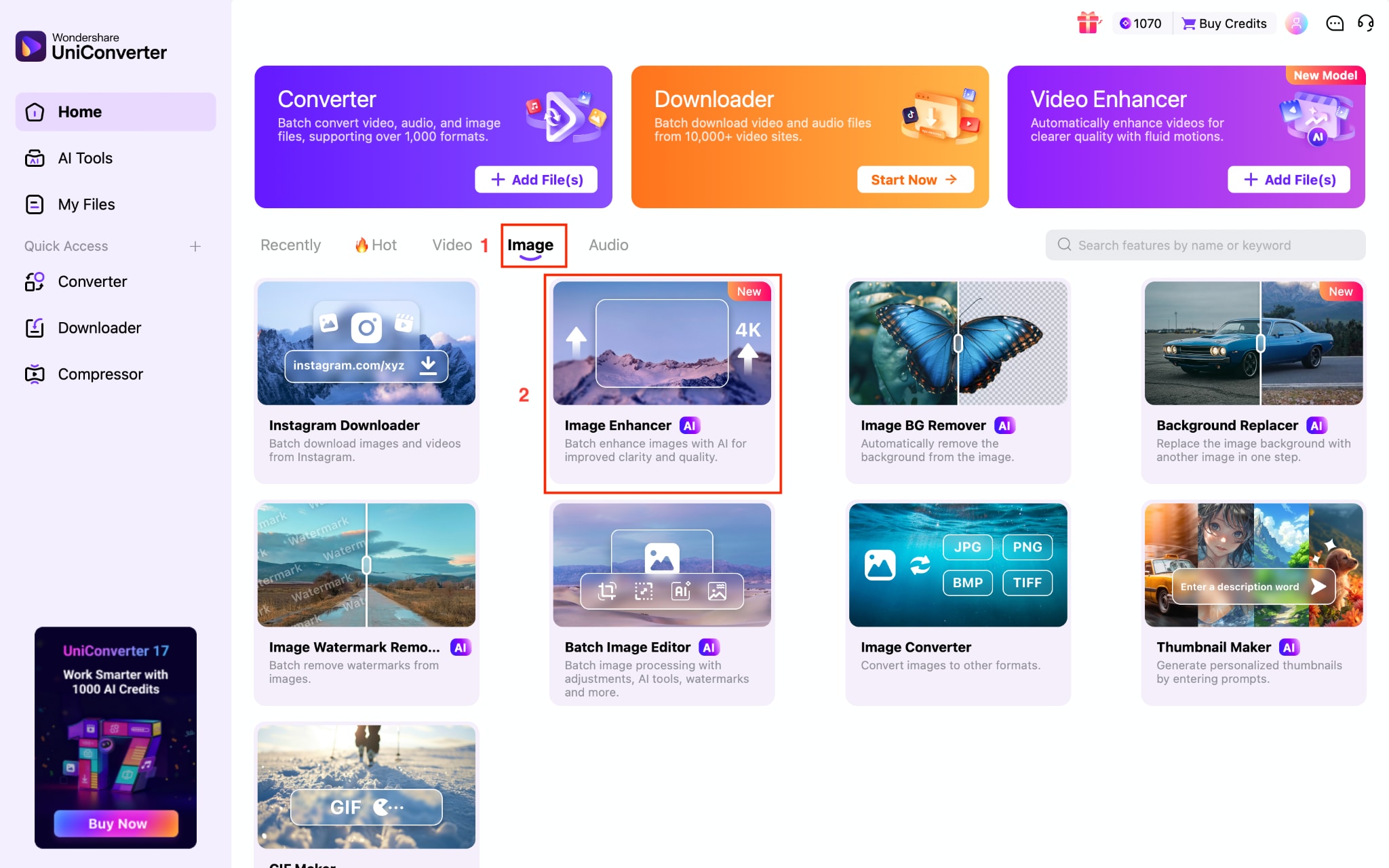The width and height of the screenshot is (1389, 868).
Task: Click the AI Tools sidebar entry
Action: coord(85,157)
